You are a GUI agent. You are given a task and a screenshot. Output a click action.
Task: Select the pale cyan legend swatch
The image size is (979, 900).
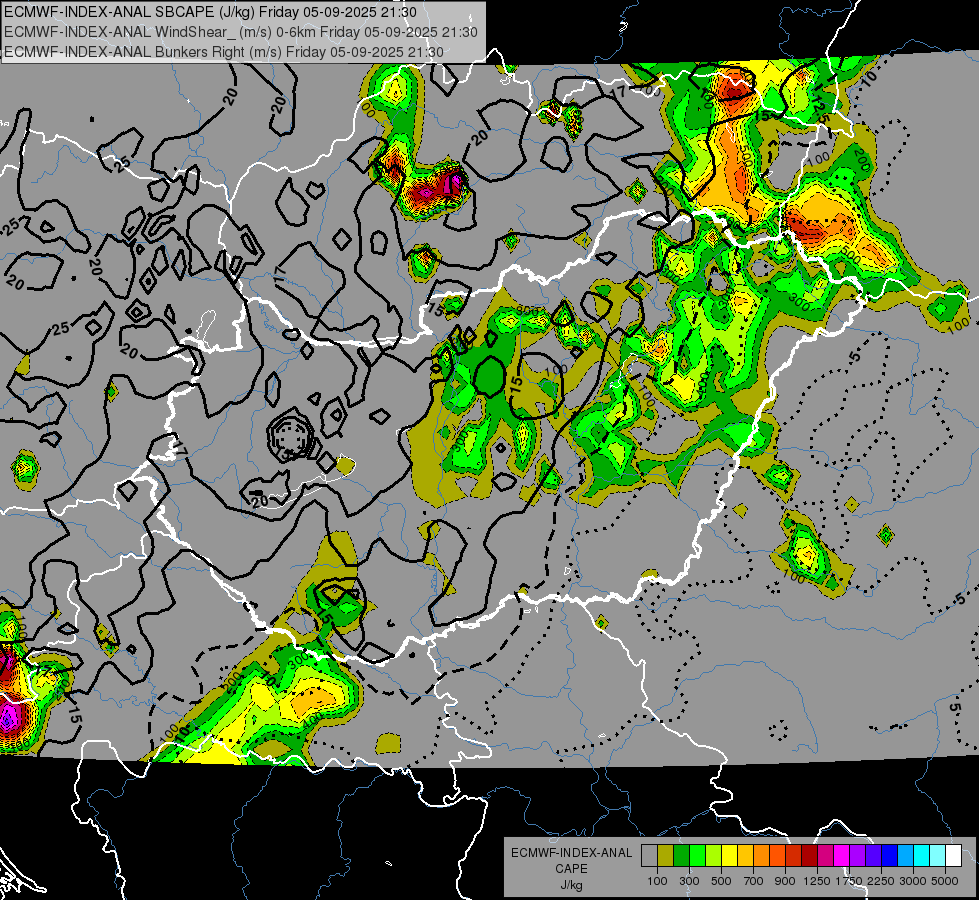tap(938, 856)
